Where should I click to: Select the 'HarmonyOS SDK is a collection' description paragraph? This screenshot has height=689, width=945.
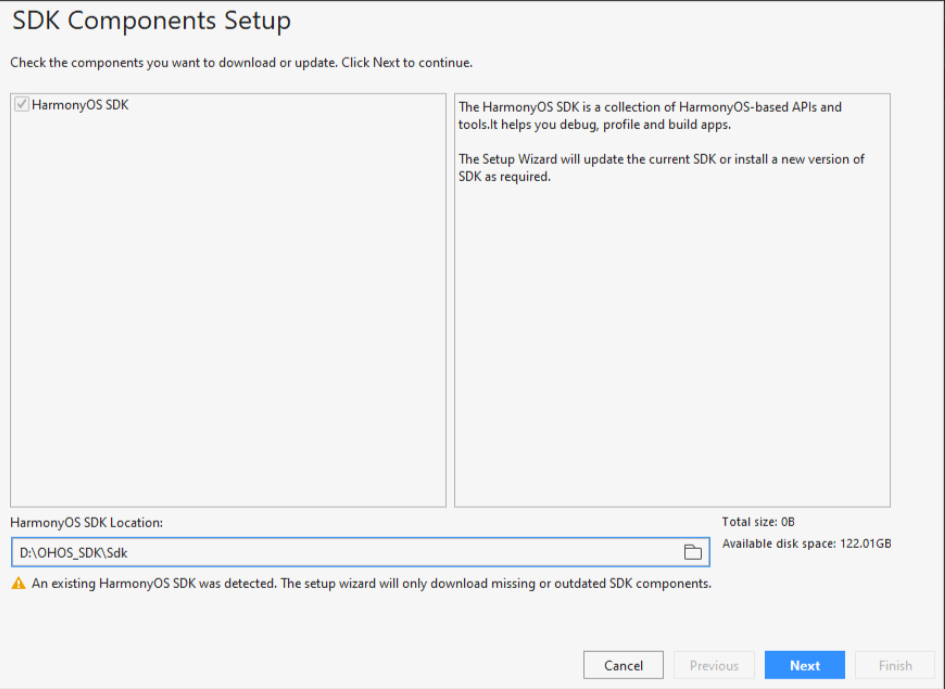tap(650, 115)
